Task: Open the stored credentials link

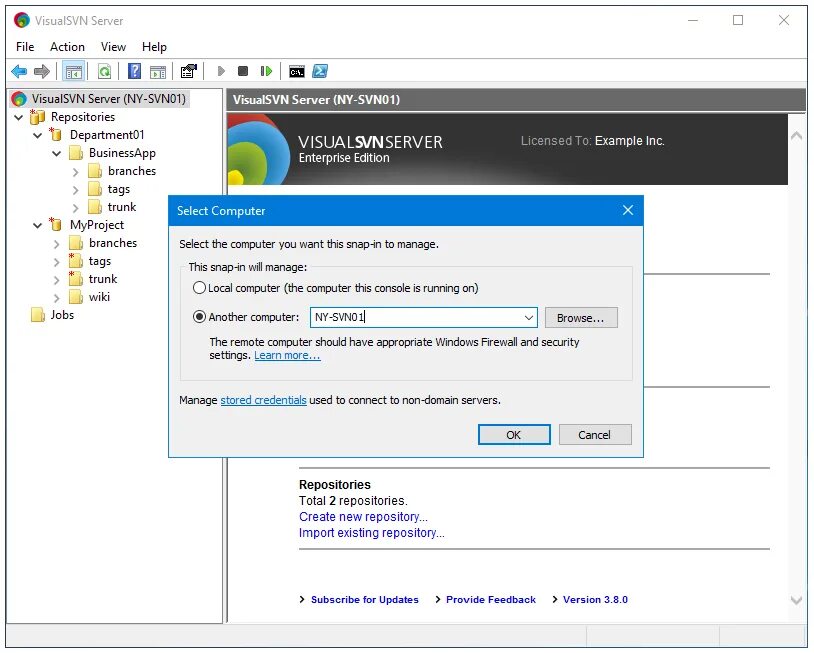Action: (x=263, y=400)
